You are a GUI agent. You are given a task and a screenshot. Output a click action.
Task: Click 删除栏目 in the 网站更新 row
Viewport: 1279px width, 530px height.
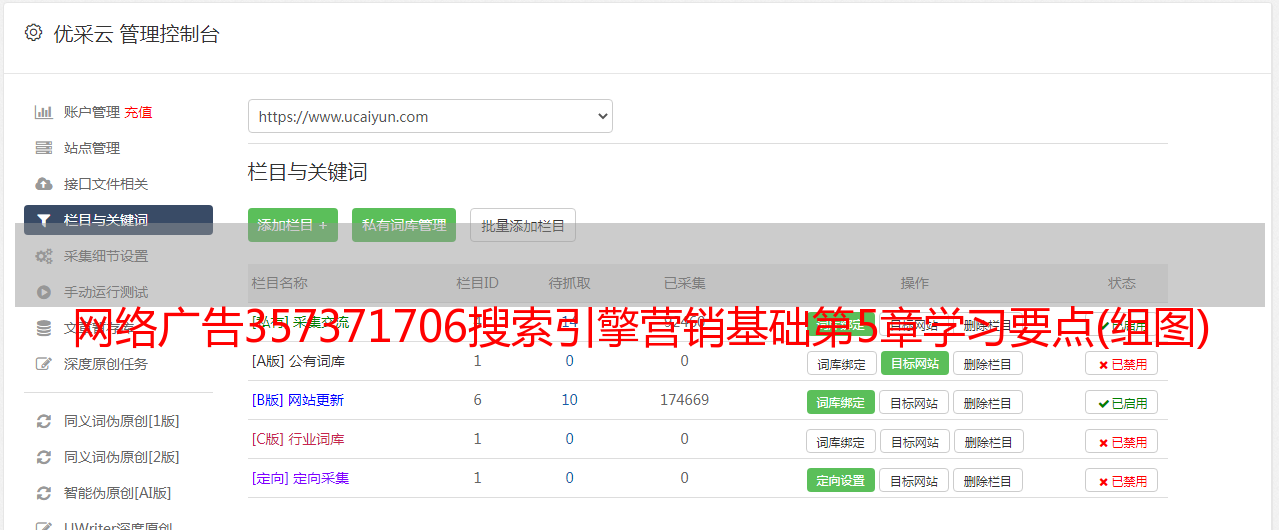987,402
